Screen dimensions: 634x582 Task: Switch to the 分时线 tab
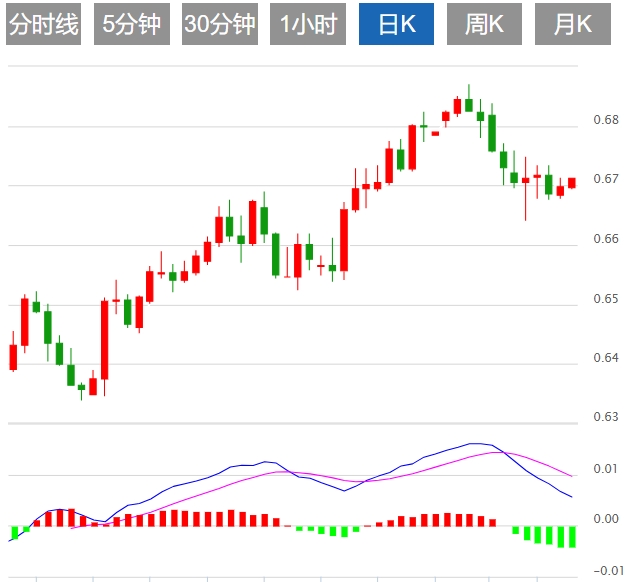(43, 25)
